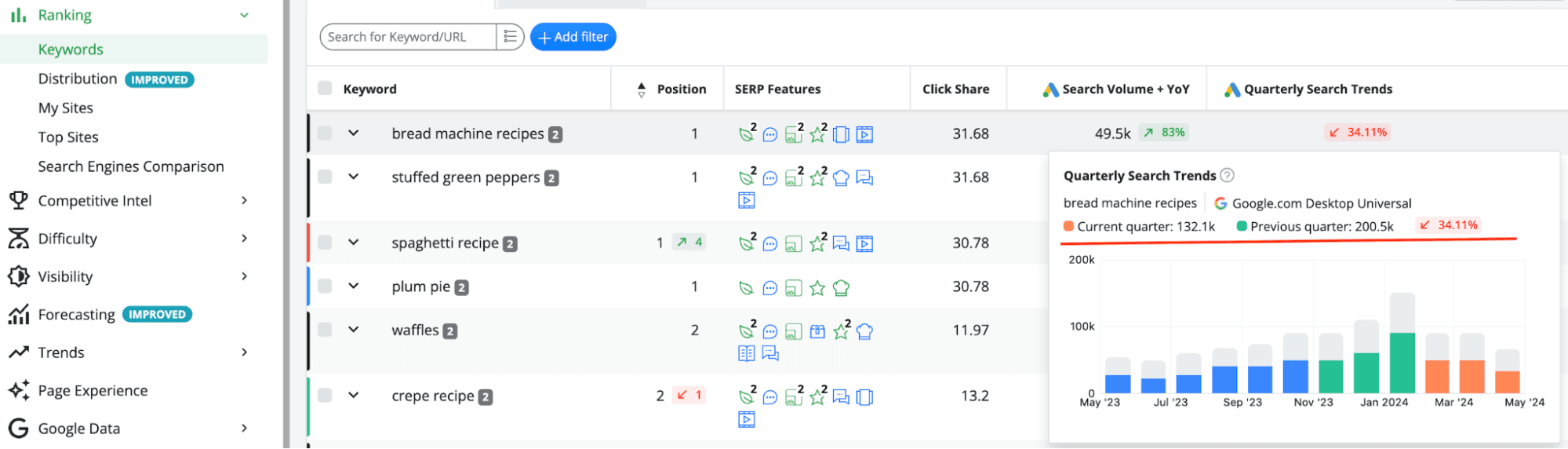Click the Competitive Intel trophy icon
This screenshot has height=449, width=1568.
pos(18,201)
